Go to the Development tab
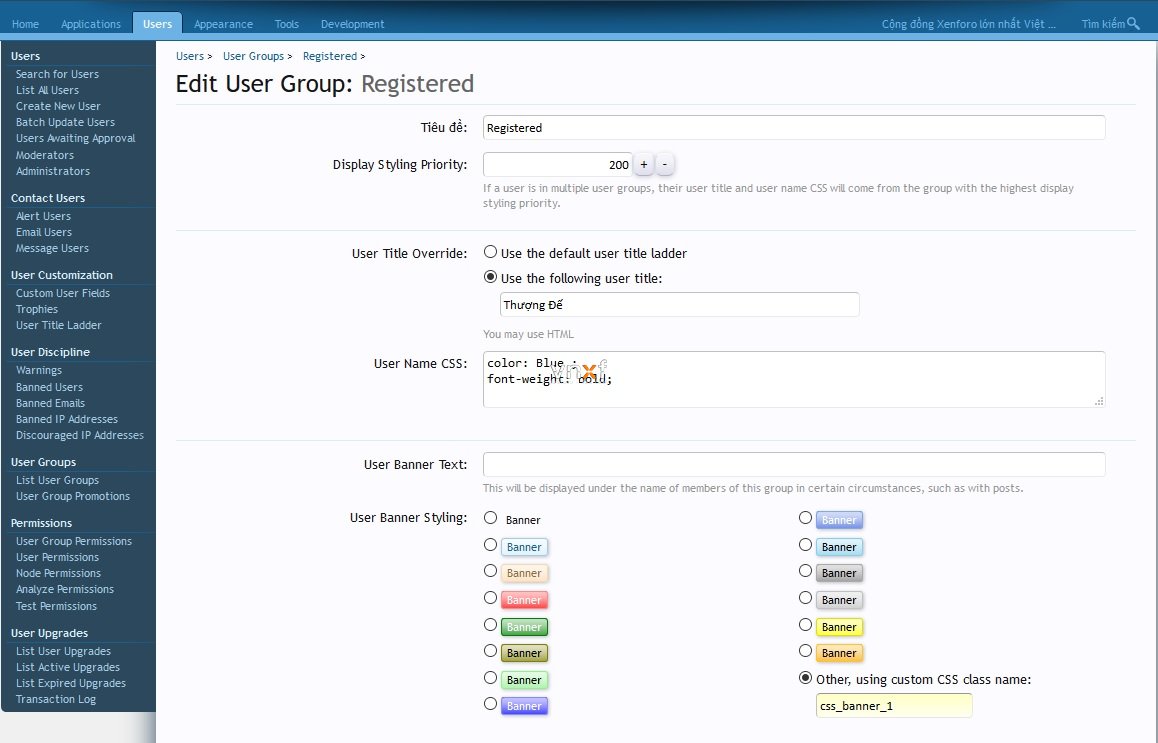Image resolution: width=1158 pixels, height=743 pixels. pyautogui.click(x=352, y=24)
